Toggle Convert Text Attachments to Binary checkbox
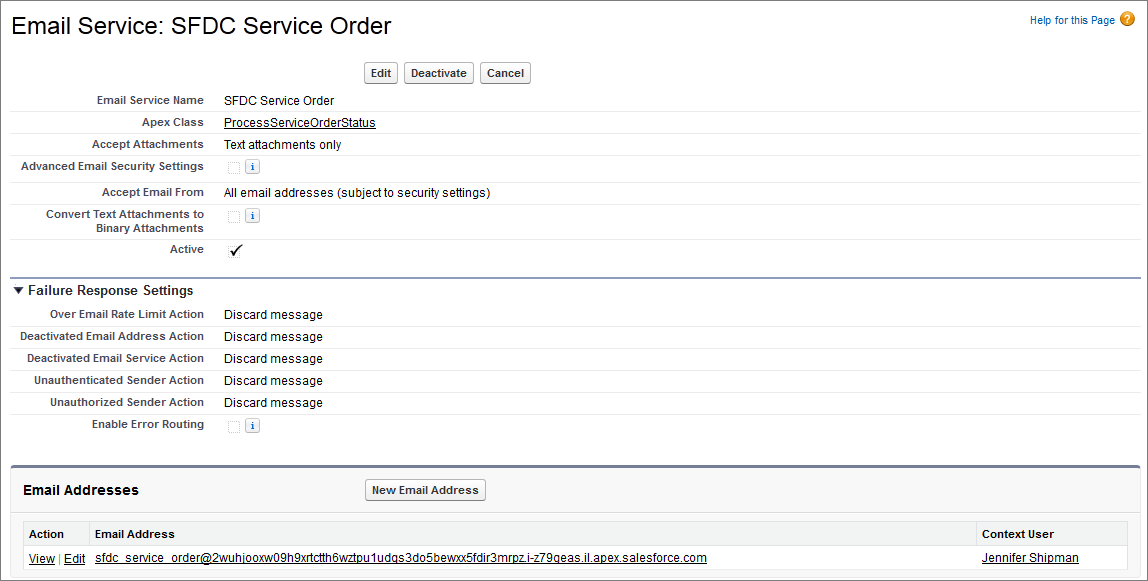Screen dimensions: 1148x581 point(234,217)
